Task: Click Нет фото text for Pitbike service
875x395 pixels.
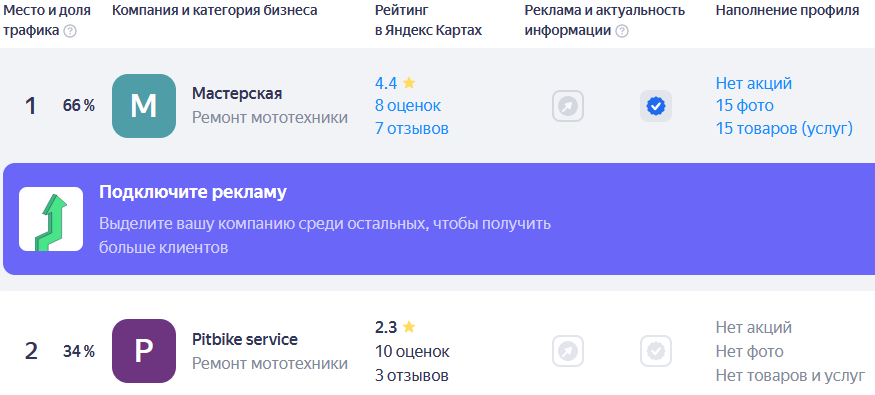Action: 749,351
